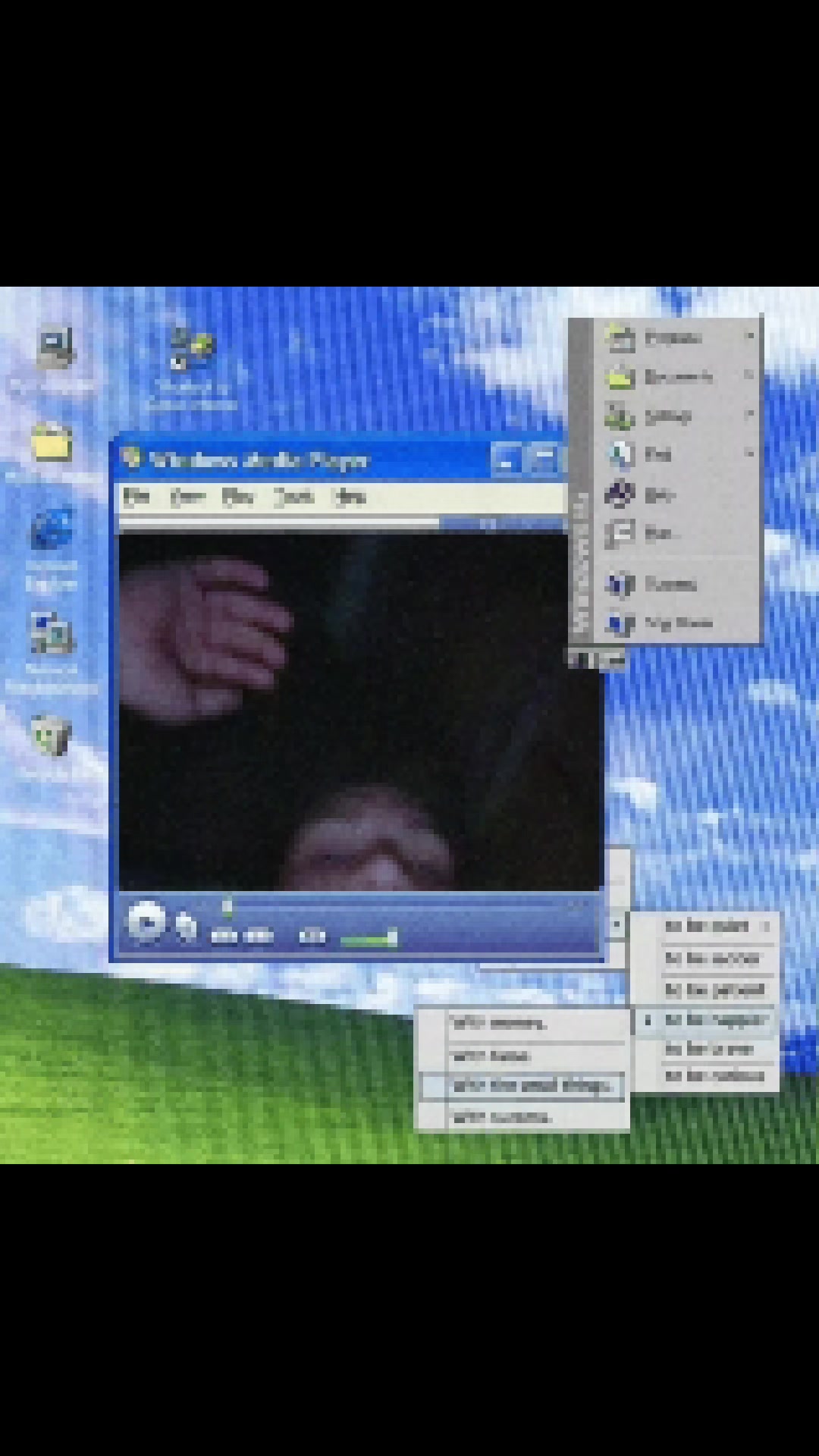
Task: Expand the Documents submenu arrow
Action: point(749,375)
